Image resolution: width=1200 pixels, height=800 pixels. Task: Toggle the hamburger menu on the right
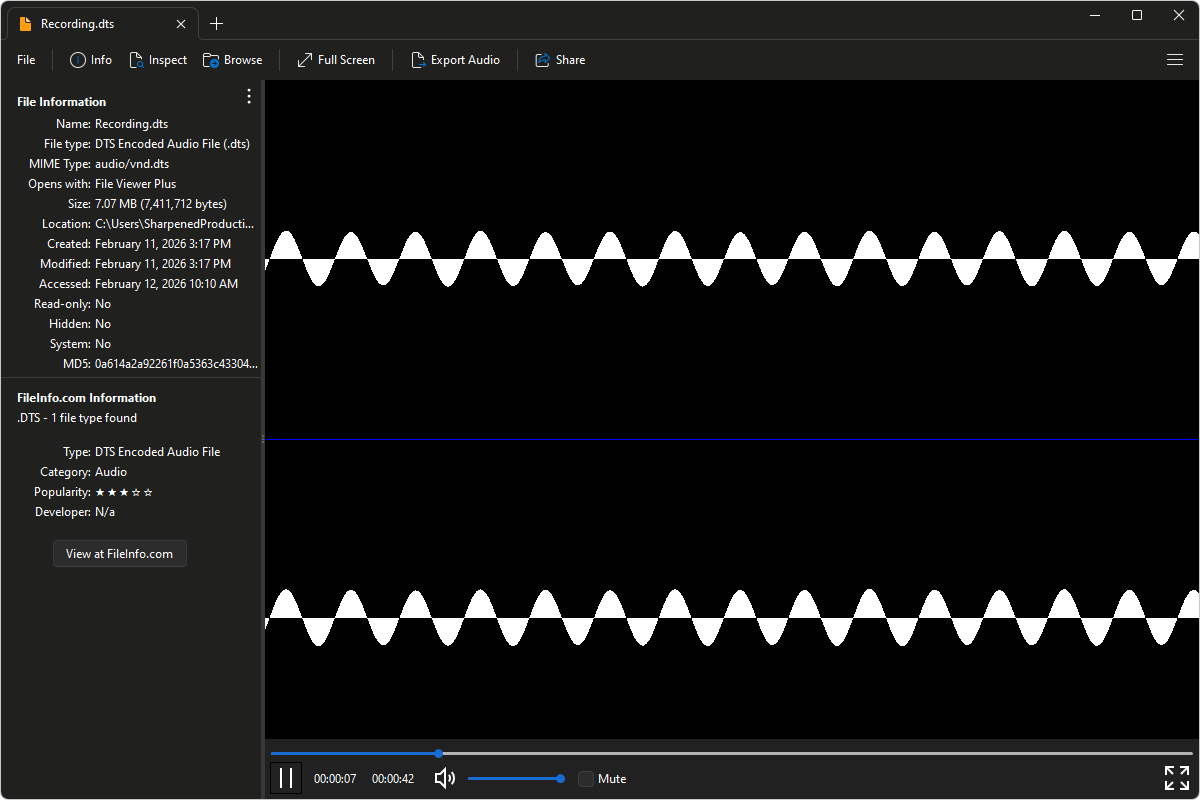click(1175, 60)
